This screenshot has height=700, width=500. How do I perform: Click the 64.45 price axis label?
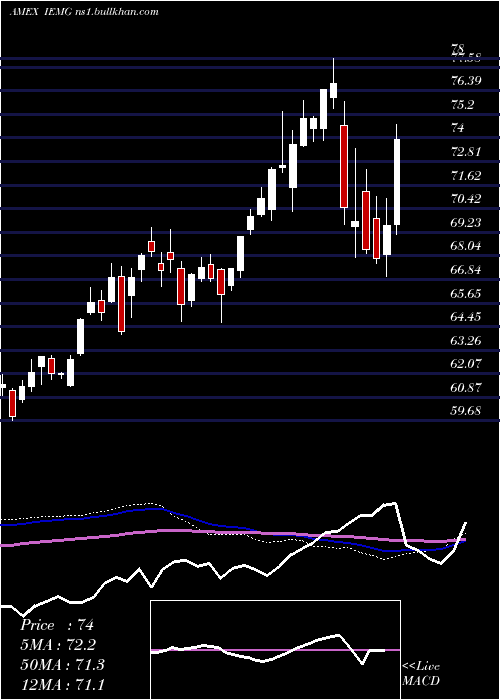[x=466, y=317]
